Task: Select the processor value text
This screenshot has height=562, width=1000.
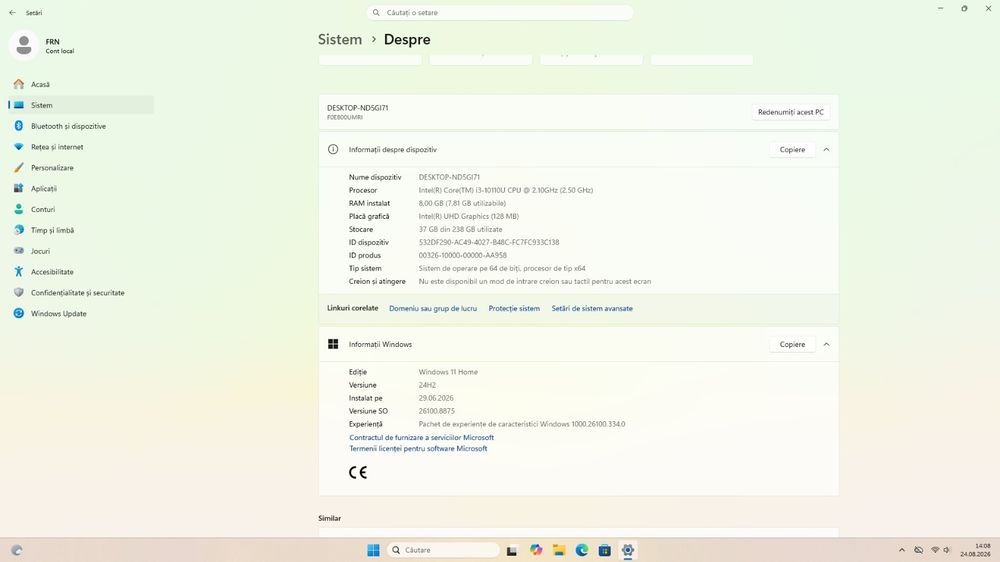Action: 506,190
